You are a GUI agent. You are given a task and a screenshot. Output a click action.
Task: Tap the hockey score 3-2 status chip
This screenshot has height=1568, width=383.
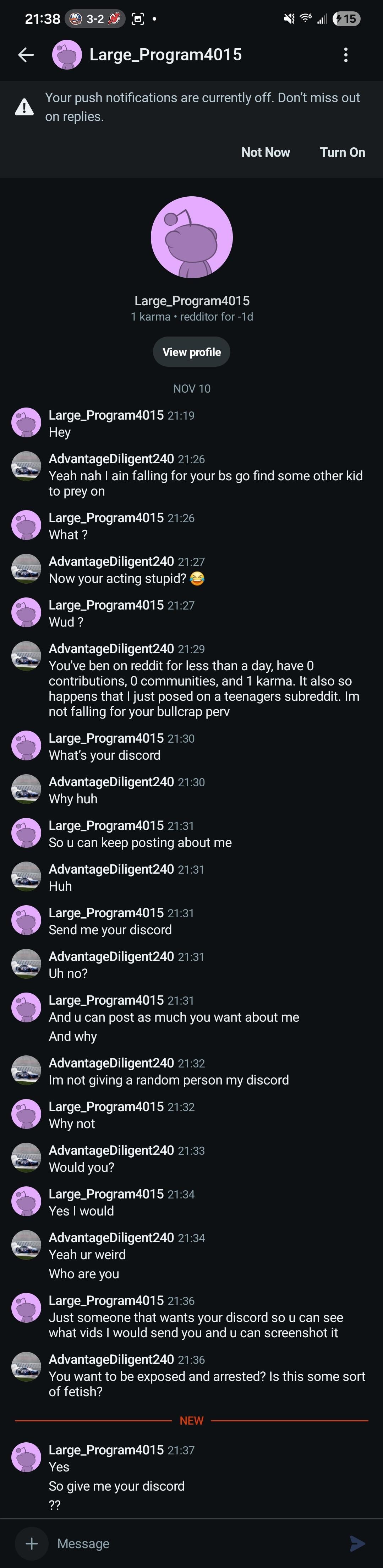point(95,19)
